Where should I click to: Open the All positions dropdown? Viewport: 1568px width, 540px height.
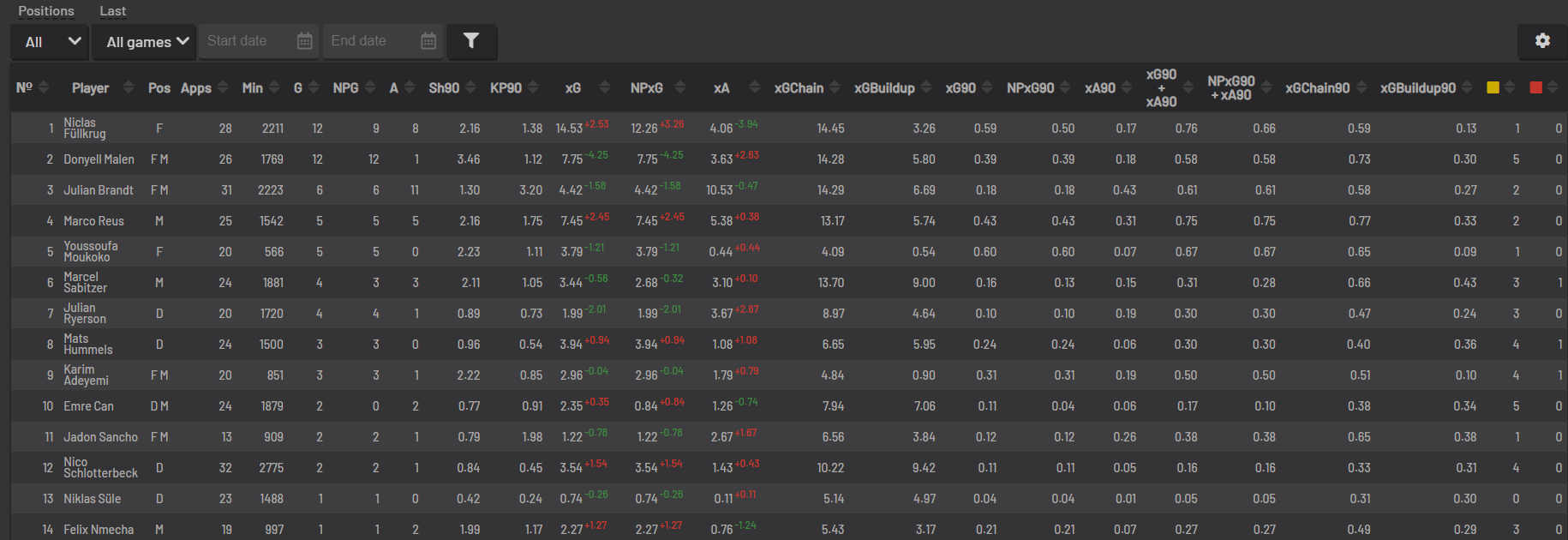pyautogui.click(x=51, y=41)
